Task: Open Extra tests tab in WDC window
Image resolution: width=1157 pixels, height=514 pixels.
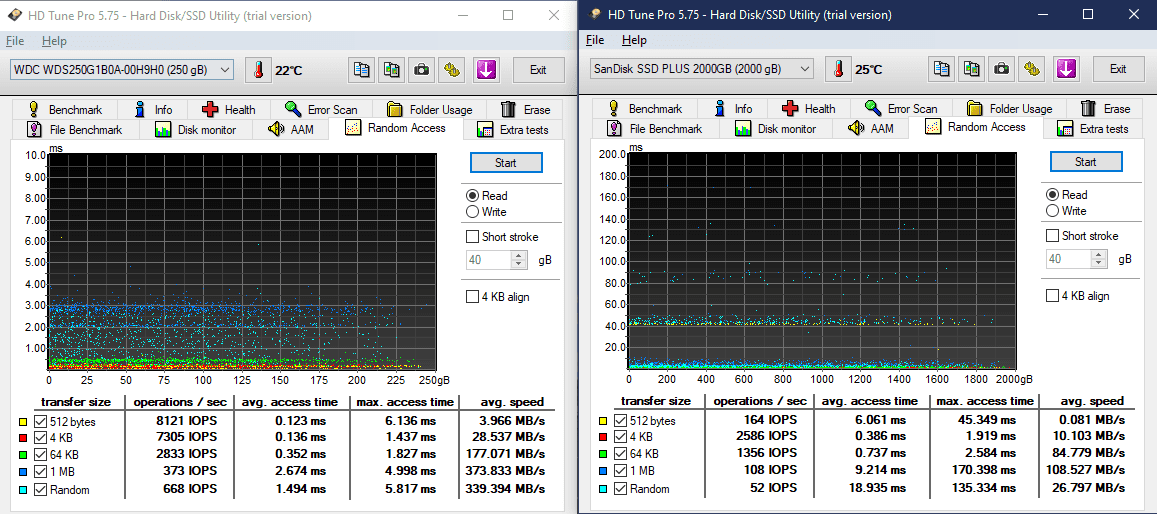Action: 513,130
